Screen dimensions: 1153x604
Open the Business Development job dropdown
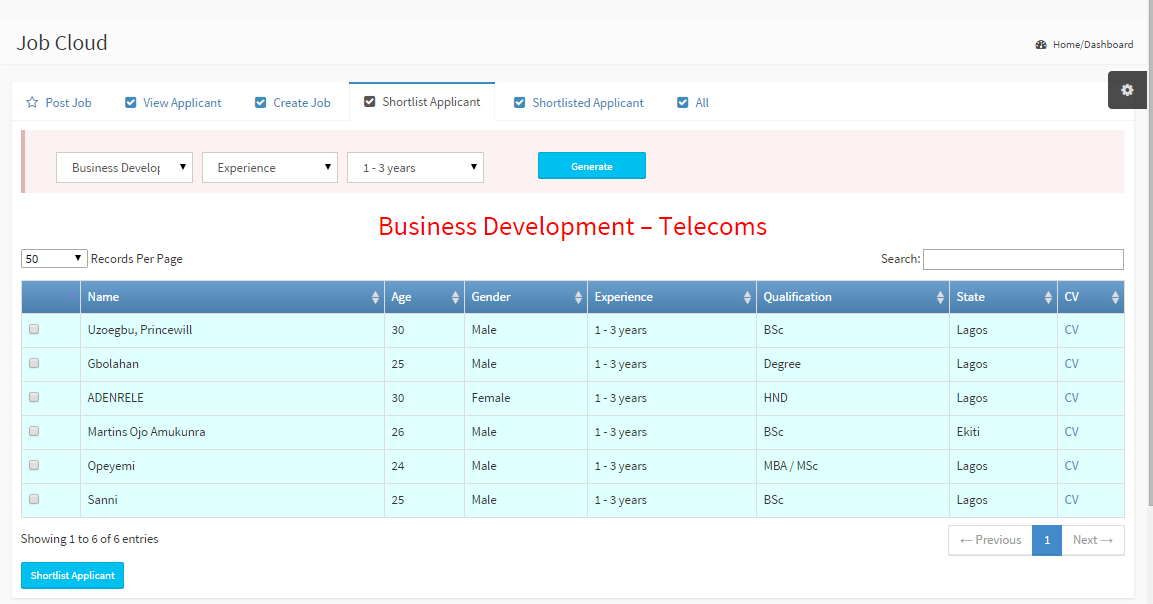[124, 168]
